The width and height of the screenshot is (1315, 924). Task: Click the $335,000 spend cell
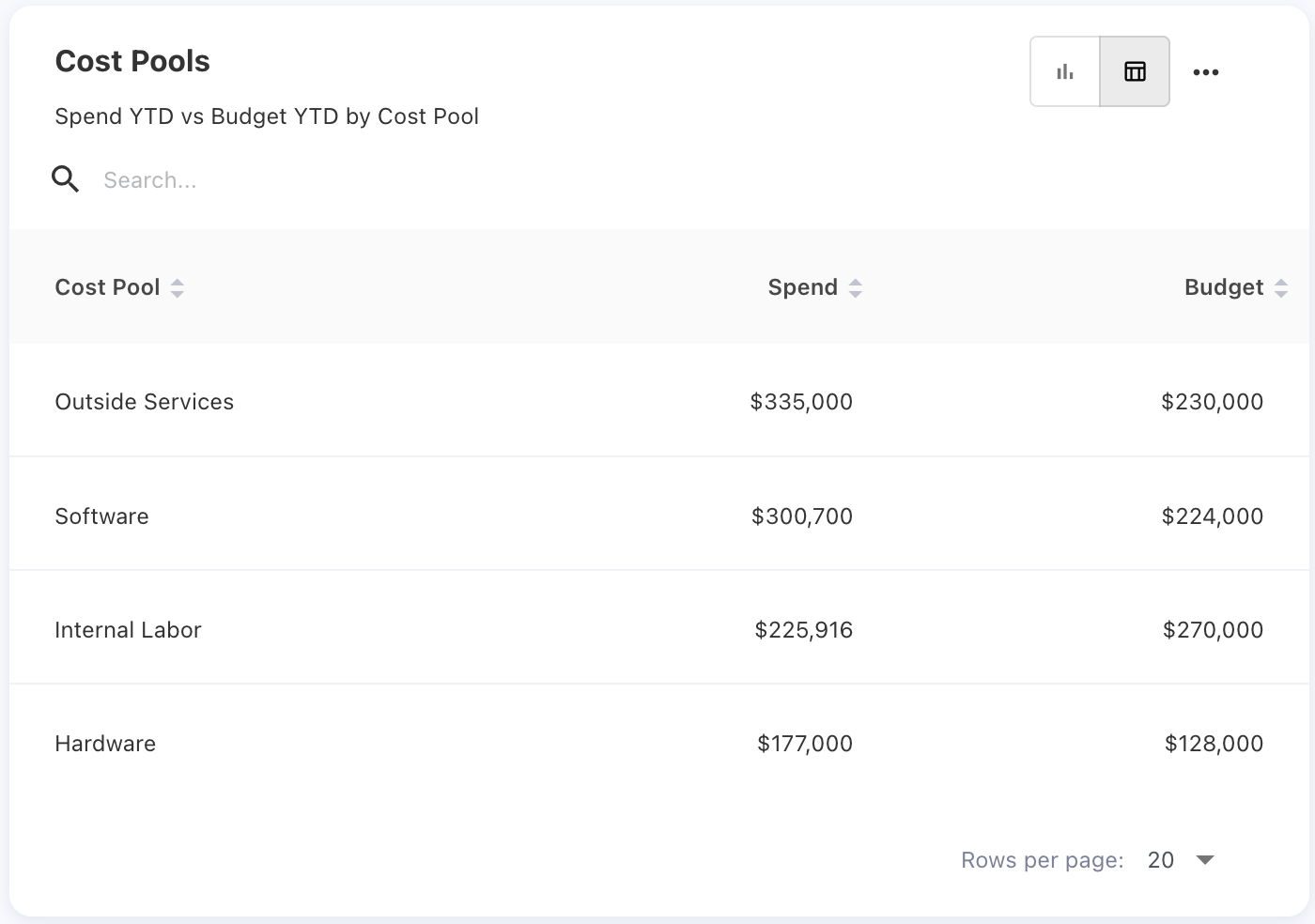coord(801,402)
